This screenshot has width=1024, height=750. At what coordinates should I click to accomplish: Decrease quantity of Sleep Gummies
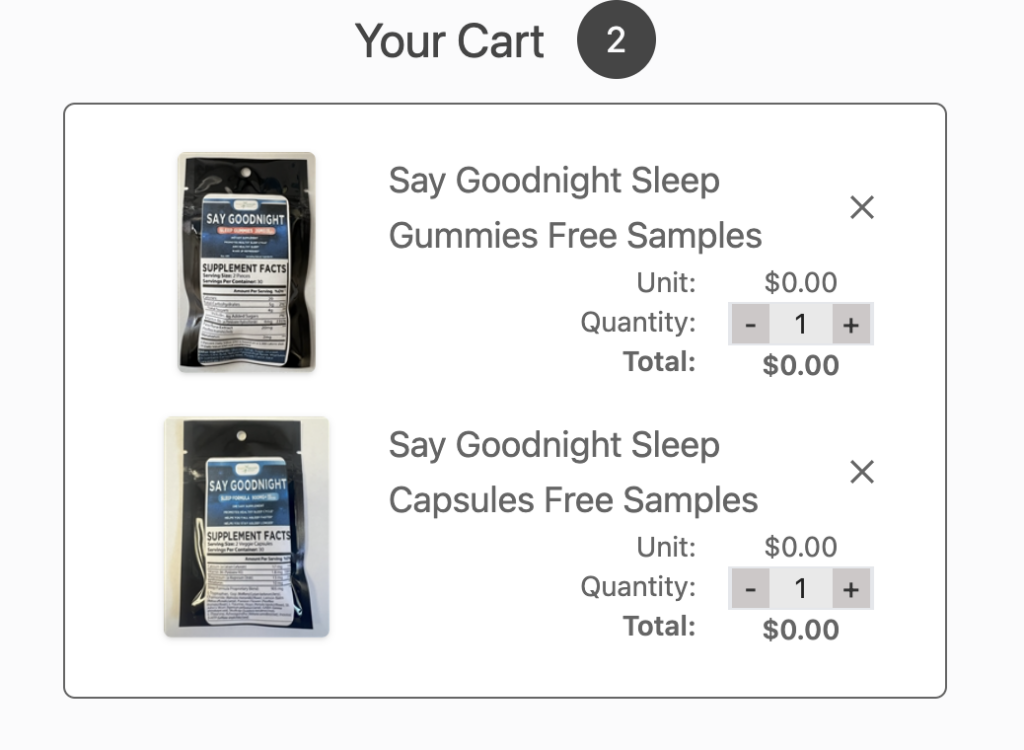click(751, 324)
